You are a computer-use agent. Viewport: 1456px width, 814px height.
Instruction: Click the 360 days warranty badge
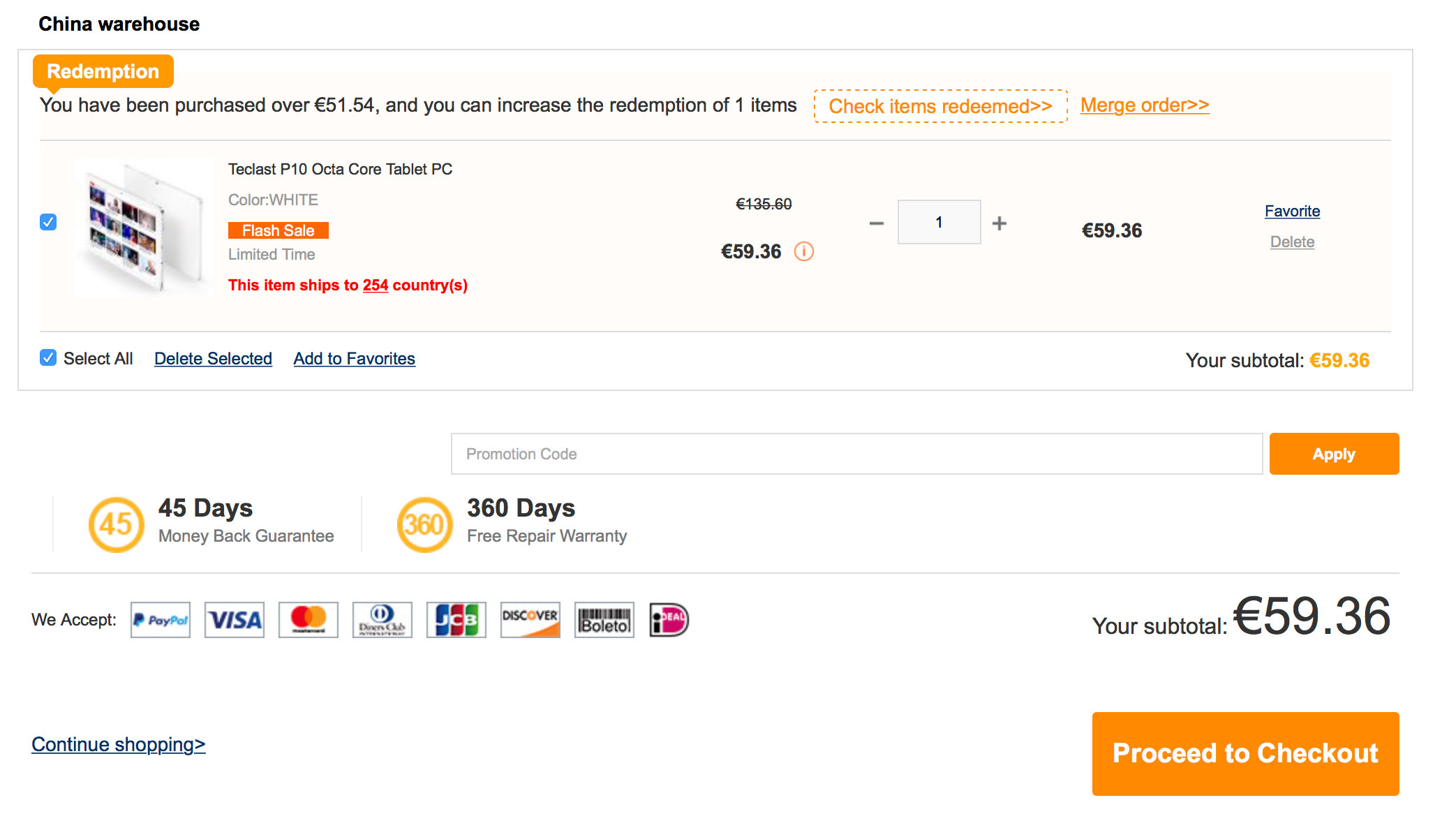pyautogui.click(x=425, y=524)
